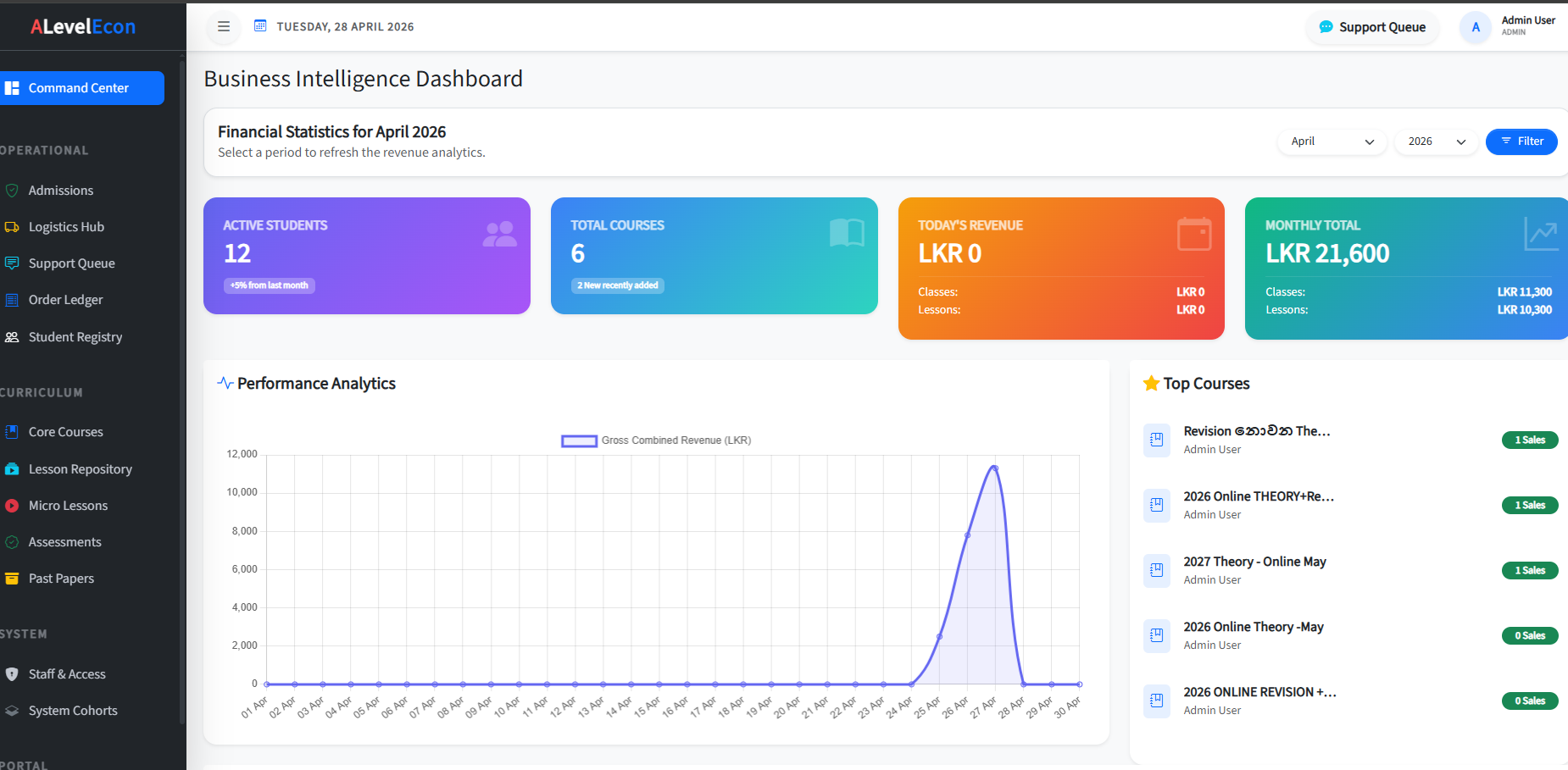1568x770 pixels.
Task: Click the LKR 11,300 classes value
Action: pos(1524,292)
